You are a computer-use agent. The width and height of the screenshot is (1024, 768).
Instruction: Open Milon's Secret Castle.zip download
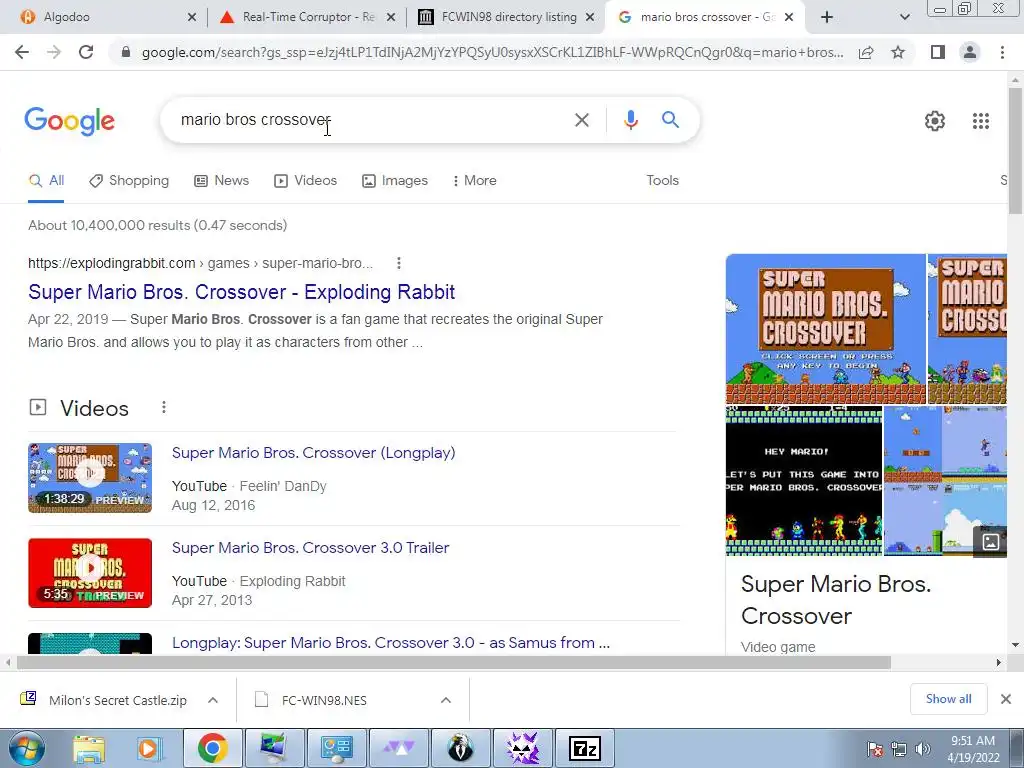[x=118, y=700]
